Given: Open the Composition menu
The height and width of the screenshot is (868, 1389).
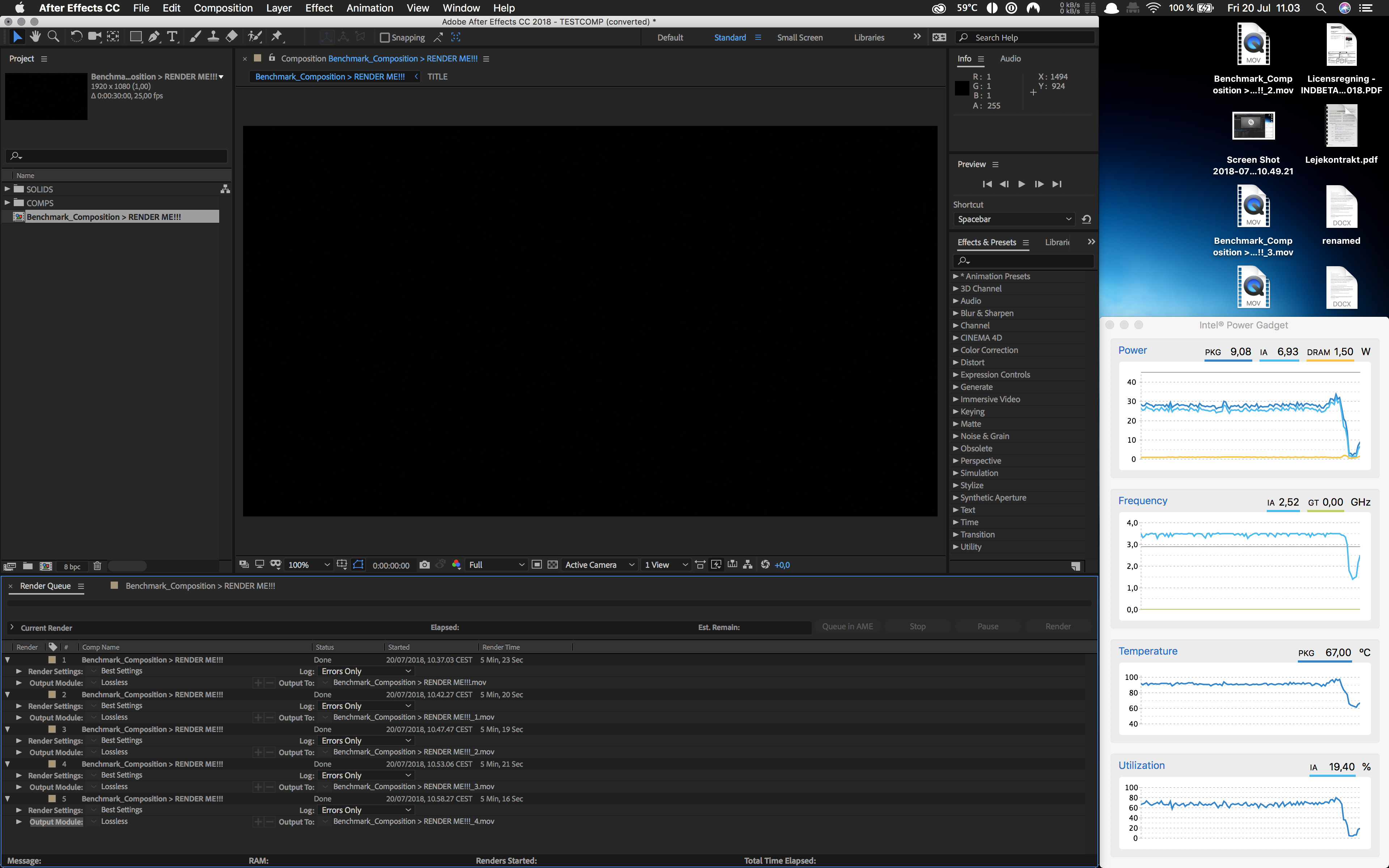Looking at the screenshot, I should (x=223, y=8).
